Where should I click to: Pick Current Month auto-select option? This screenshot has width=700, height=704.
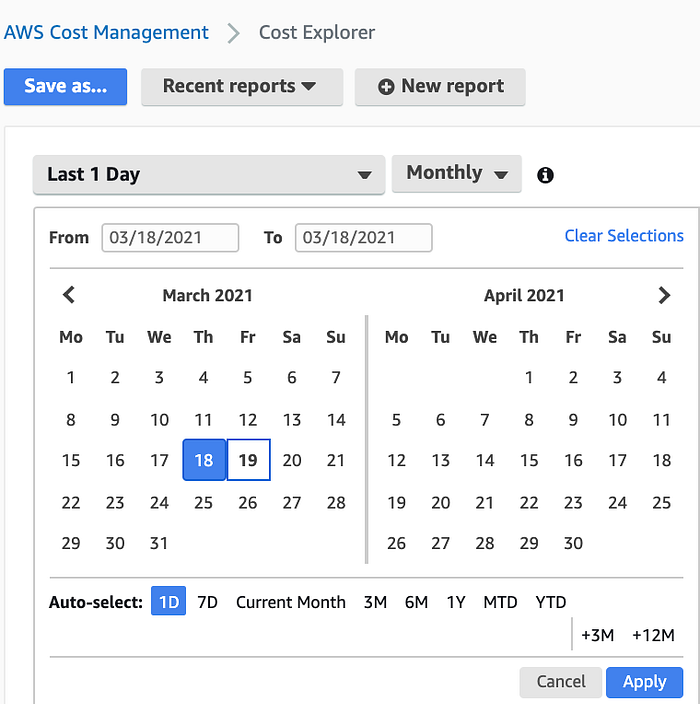click(x=291, y=602)
